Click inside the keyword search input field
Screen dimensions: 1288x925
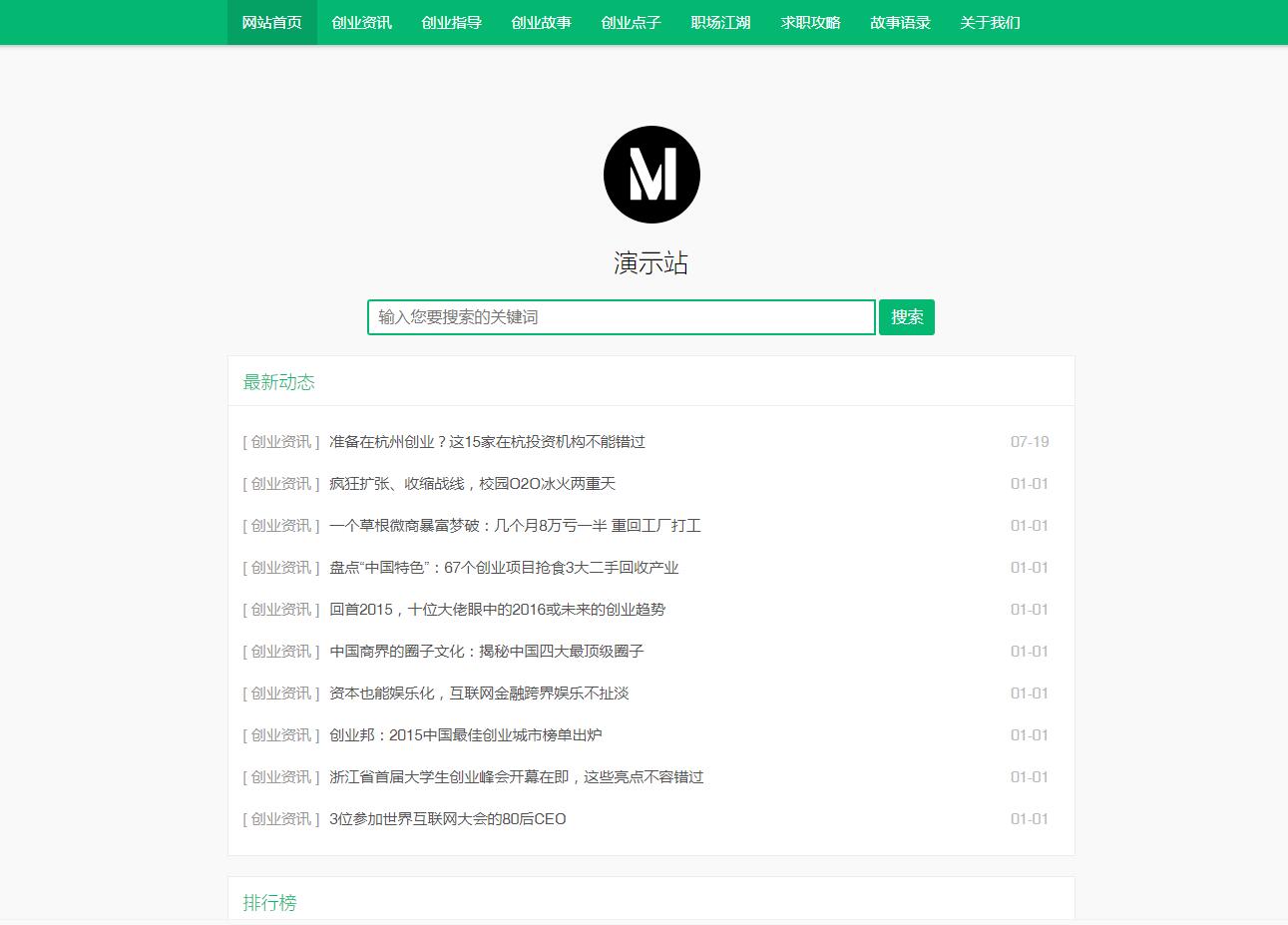(621, 316)
